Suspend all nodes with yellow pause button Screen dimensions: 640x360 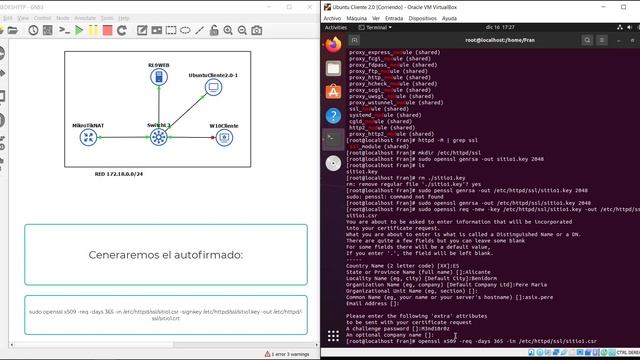point(93,31)
